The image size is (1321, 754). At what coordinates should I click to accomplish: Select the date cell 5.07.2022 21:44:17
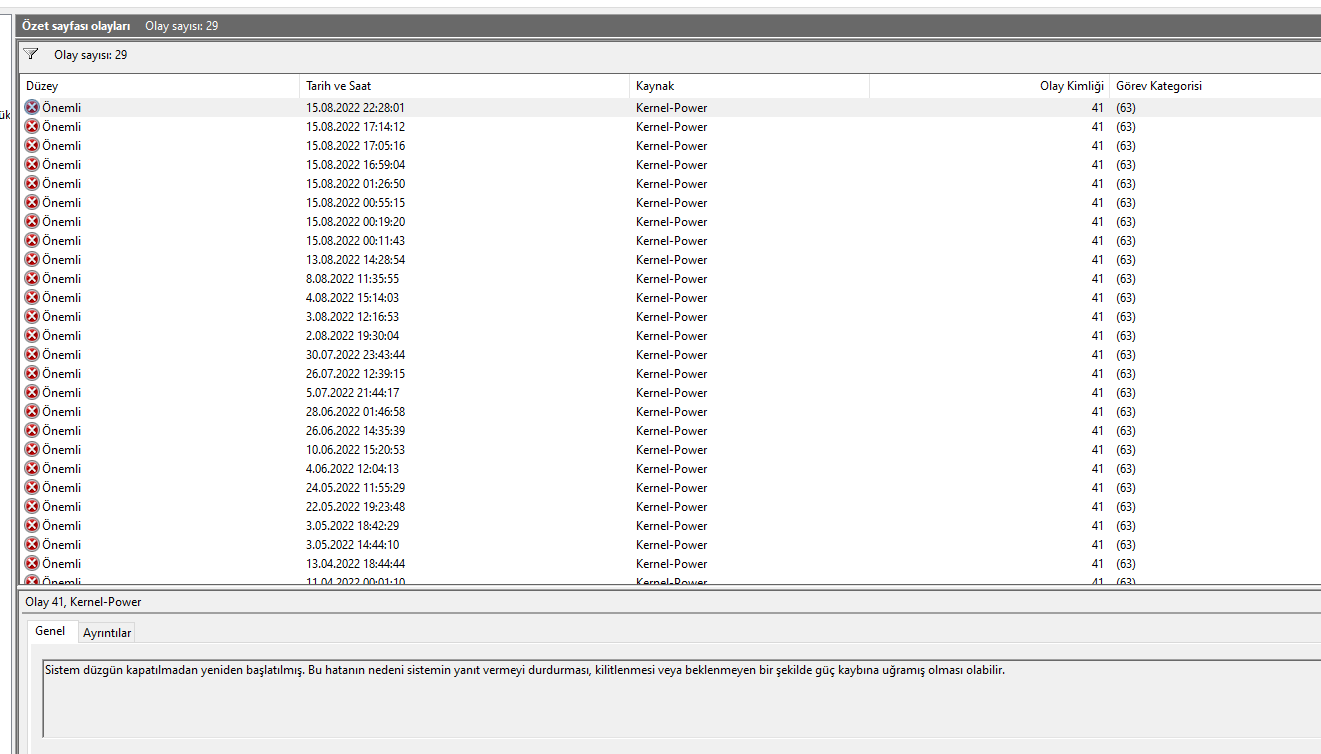pyautogui.click(x=352, y=392)
